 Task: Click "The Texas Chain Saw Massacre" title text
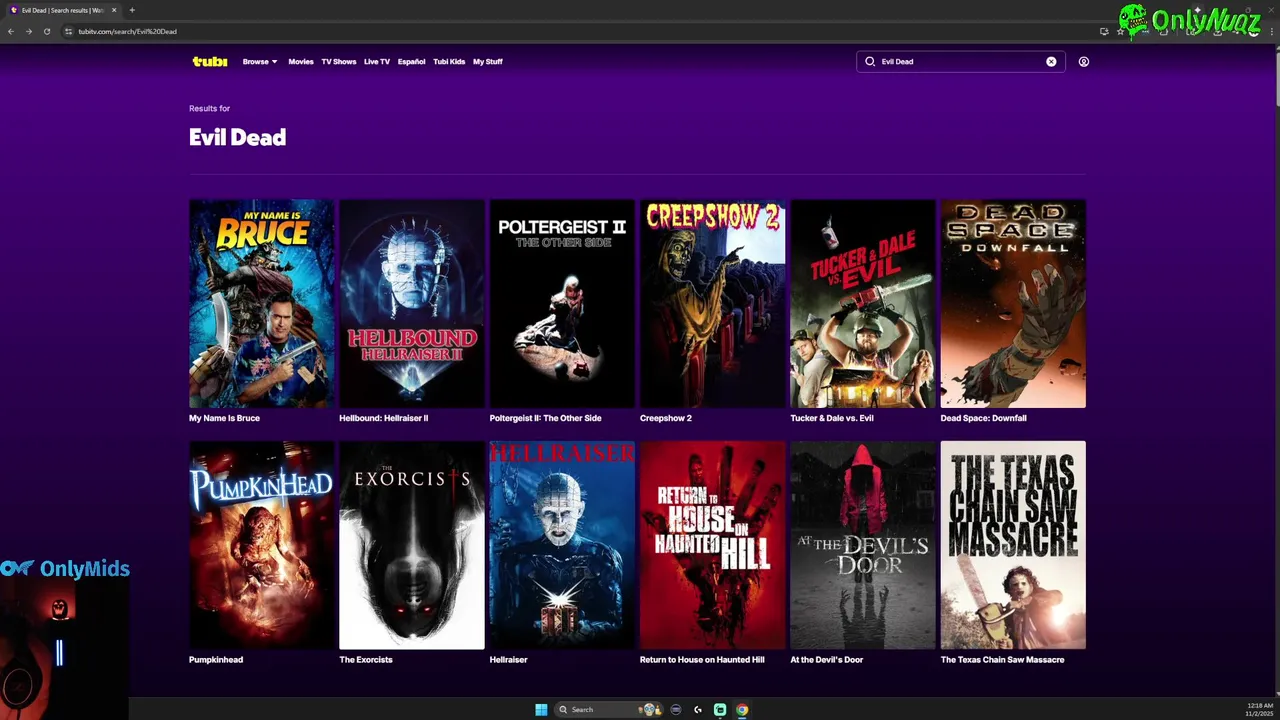[x=1003, y=660]
